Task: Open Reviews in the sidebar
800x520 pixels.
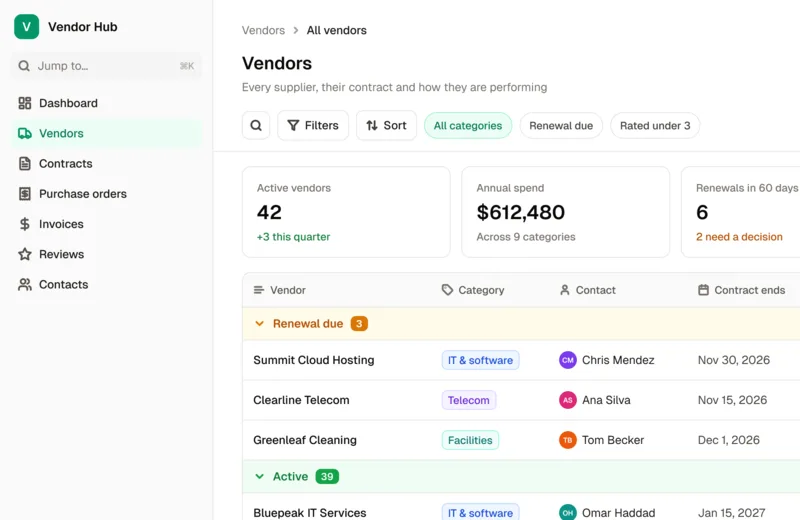Action: (106, 254)
